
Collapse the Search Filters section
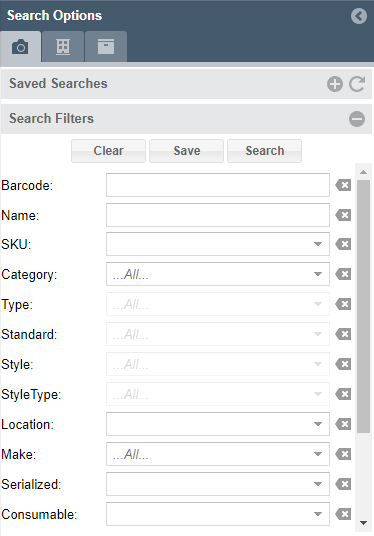pos(357,119)
